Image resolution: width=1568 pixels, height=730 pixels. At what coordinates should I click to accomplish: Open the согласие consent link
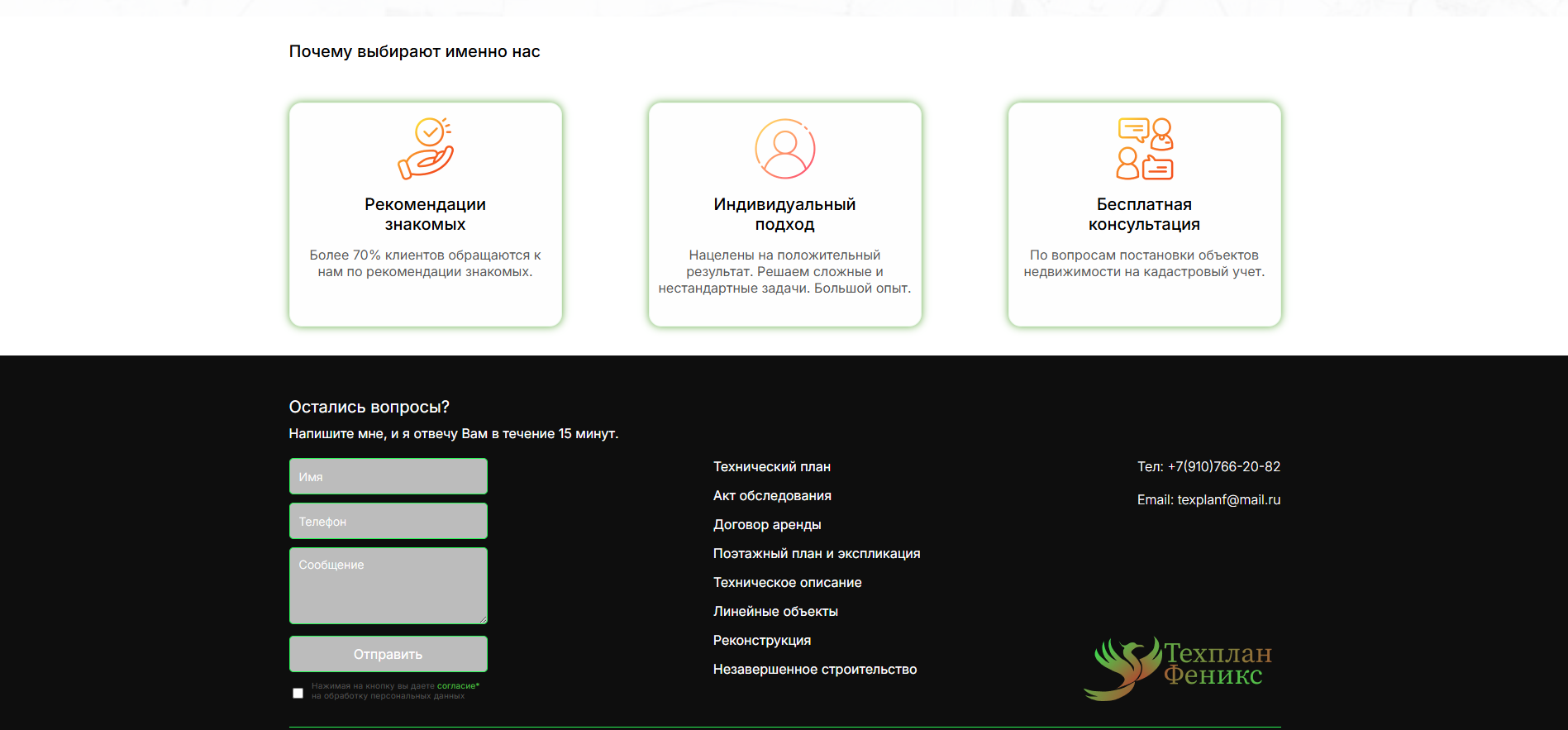pyautogui.click(x=458, y=685)
